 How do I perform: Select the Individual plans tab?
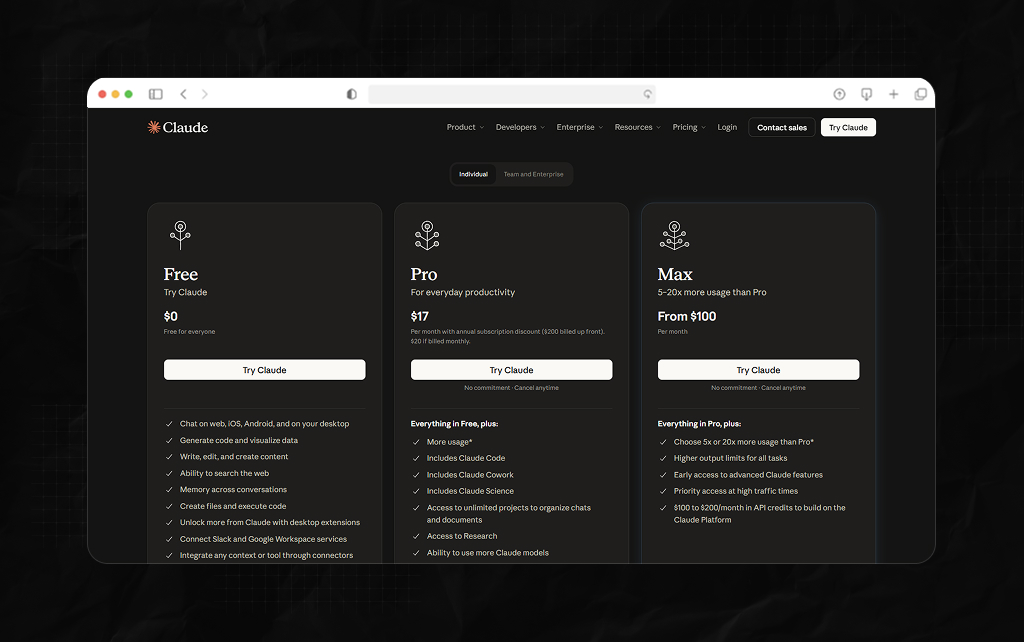click(x=473, y=174)
